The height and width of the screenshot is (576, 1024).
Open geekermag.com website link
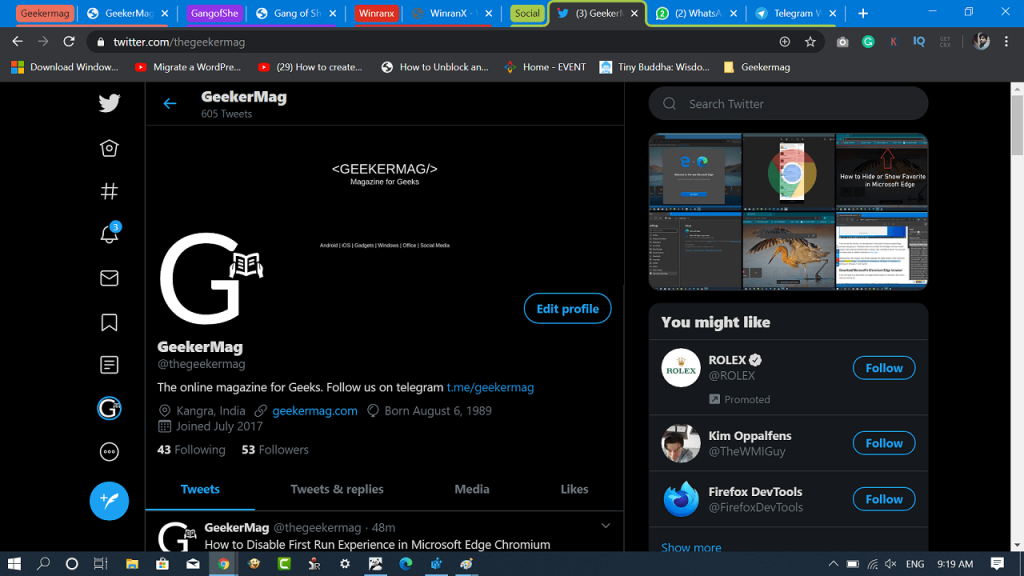(315, 411)
